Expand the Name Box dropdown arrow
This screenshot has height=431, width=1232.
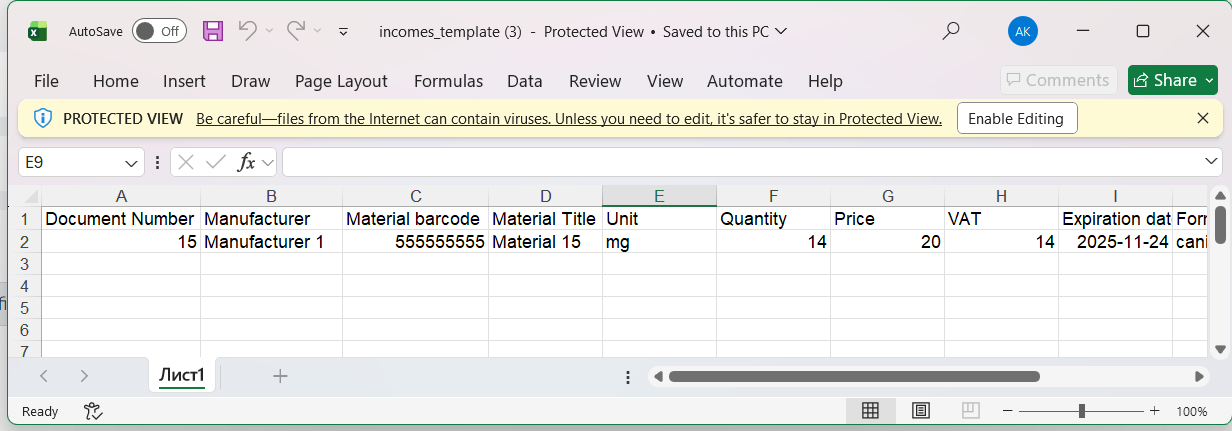click(x=132, y=162)
